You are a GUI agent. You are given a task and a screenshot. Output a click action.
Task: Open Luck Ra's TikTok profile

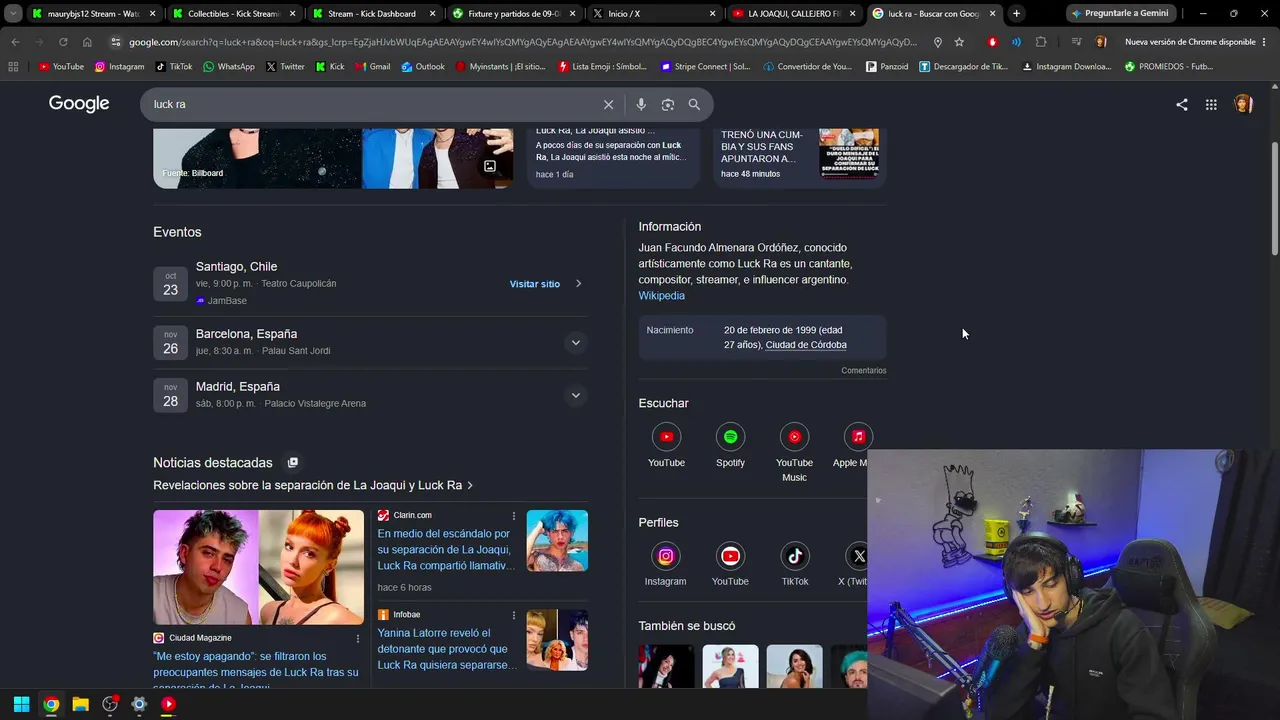[795, 565]
